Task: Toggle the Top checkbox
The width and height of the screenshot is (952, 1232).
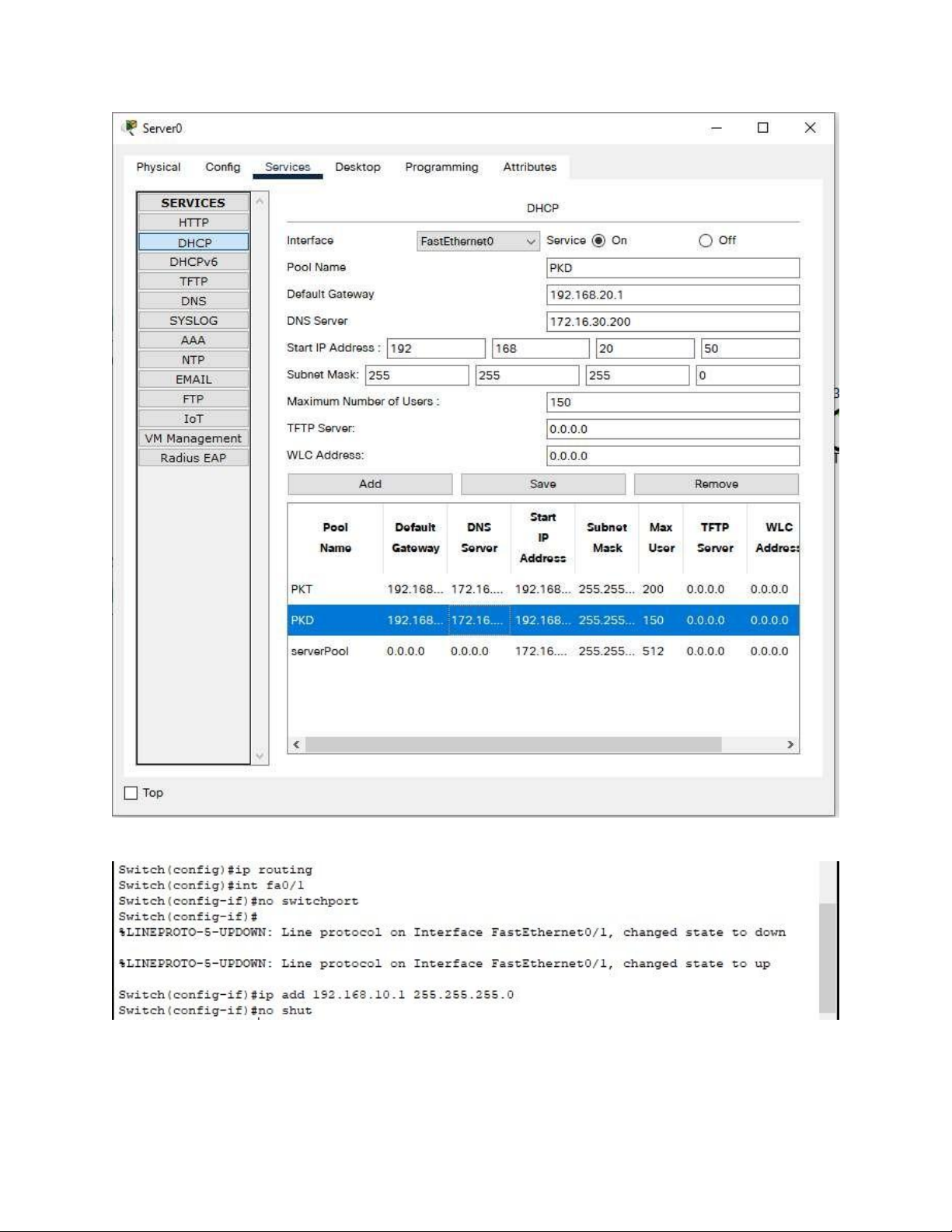Action: [131, 793]
